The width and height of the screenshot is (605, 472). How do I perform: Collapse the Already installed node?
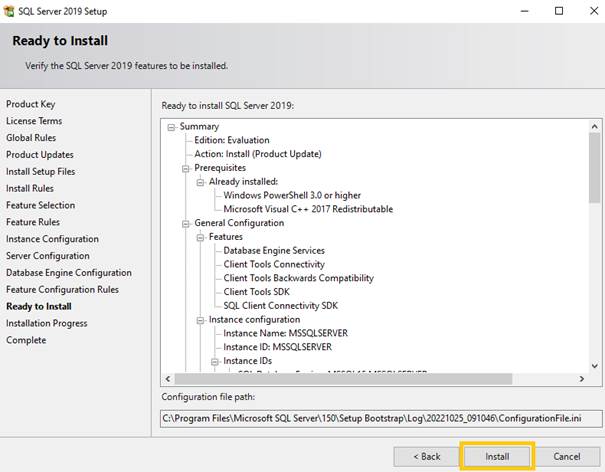click(x=199, y=182)
